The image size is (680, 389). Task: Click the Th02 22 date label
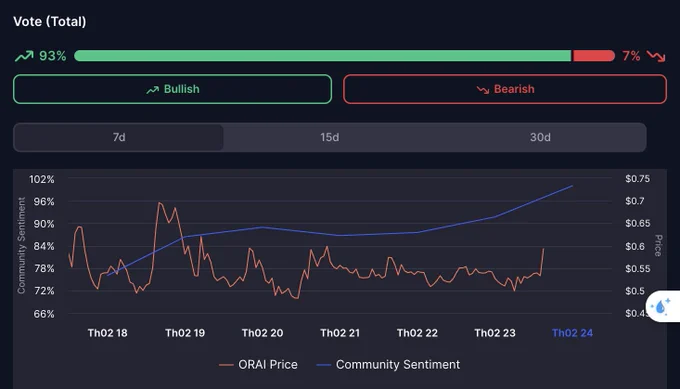(417, 333)
